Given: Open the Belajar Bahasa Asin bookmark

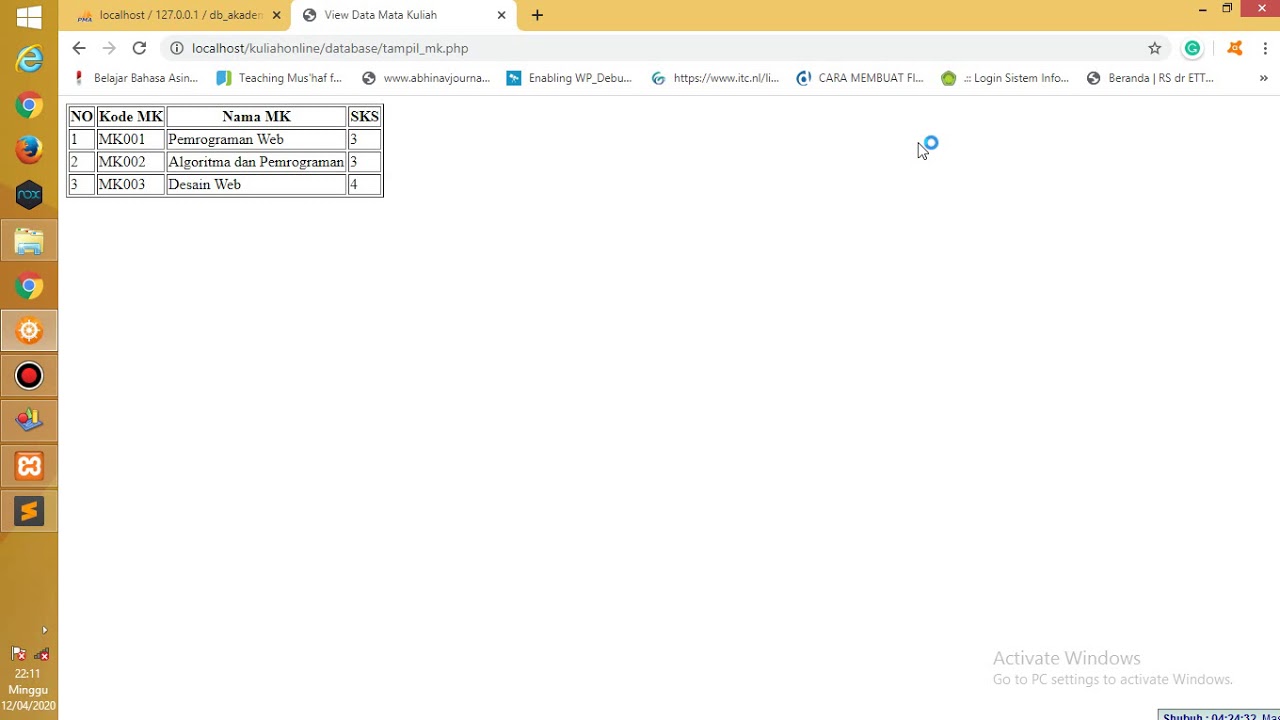Looking at the screenshot, I should pyautogui.click(x=137, y=78).
